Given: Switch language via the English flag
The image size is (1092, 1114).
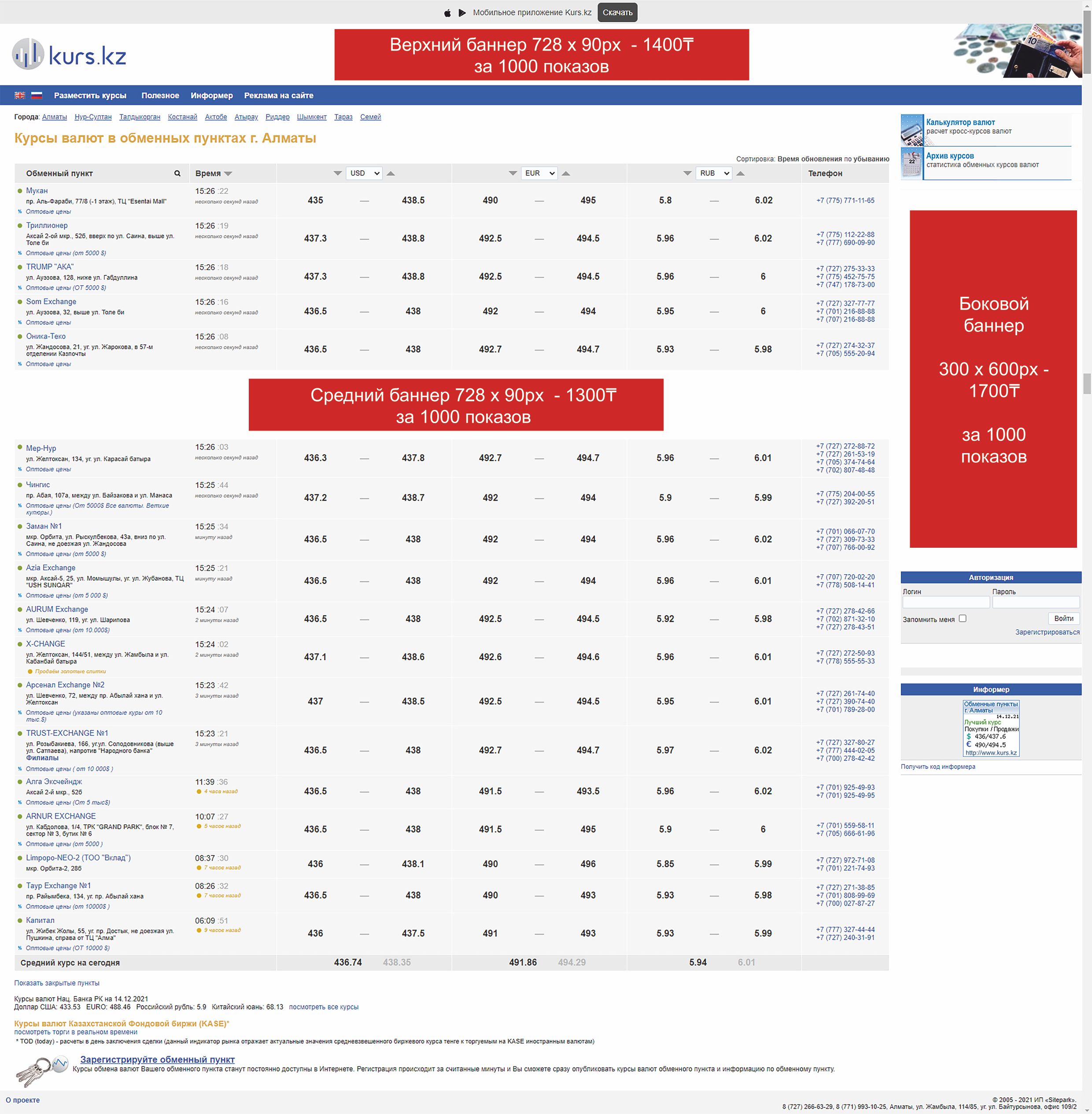Looking at the screenshot, I should (x=20, y=96).
